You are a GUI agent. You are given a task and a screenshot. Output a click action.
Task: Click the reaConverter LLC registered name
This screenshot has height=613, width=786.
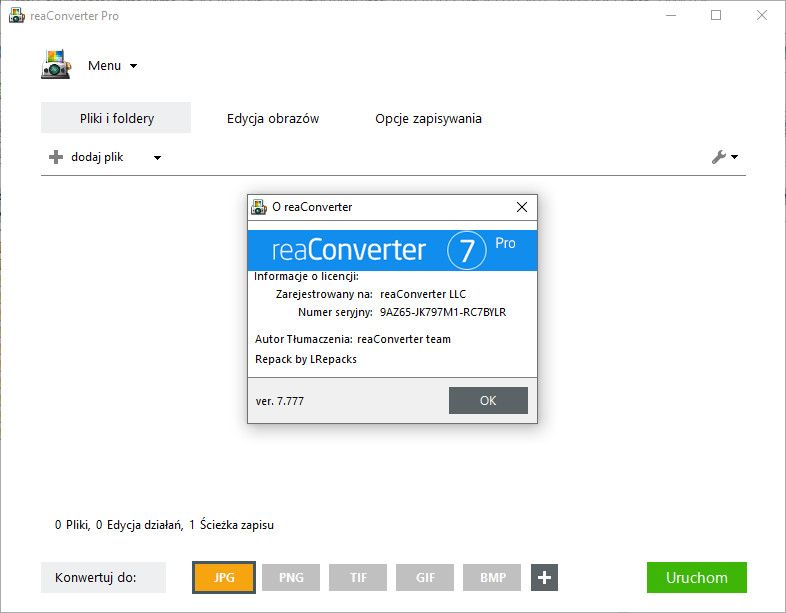(423, 294)
